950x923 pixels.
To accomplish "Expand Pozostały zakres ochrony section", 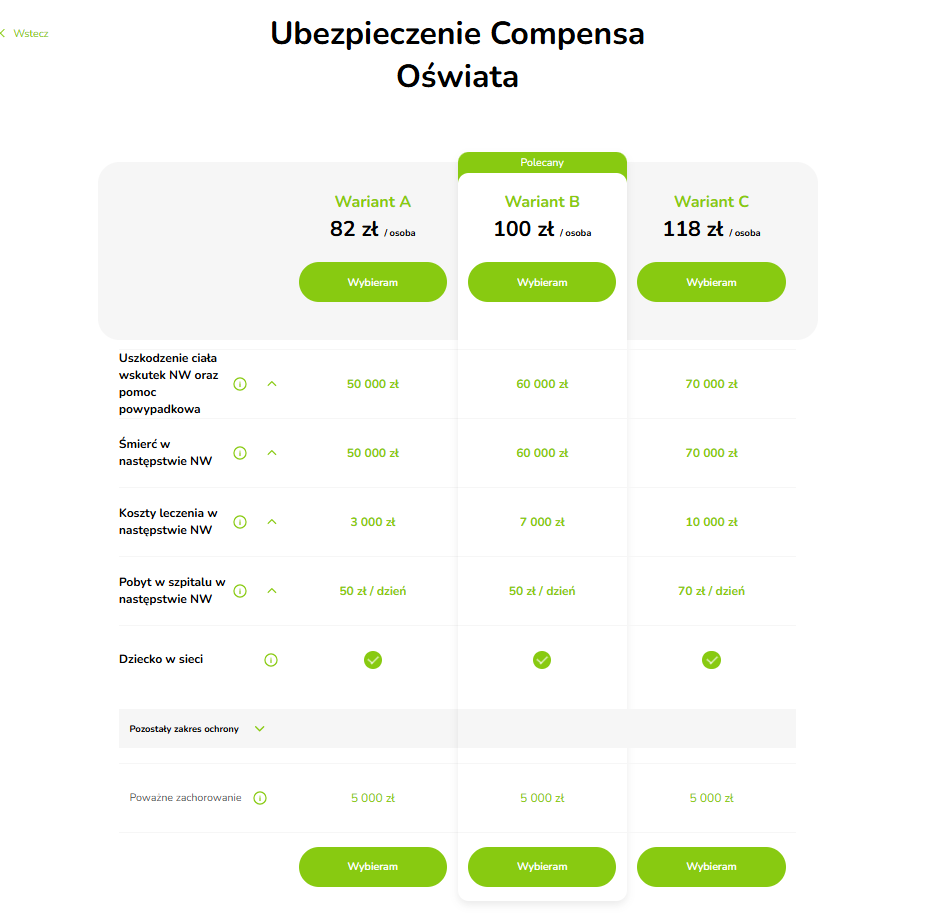I will [259, 729].
